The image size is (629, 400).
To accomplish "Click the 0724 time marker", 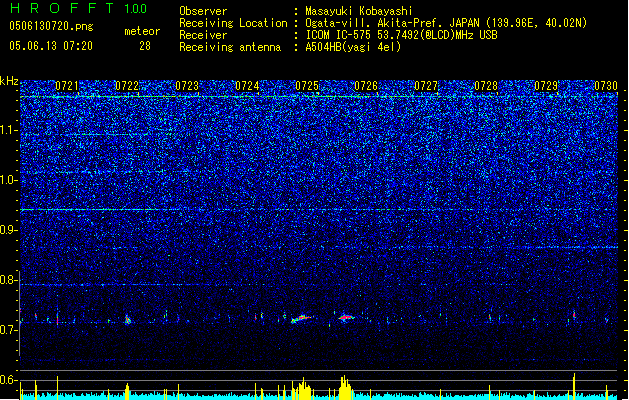I will click(247, 86).
